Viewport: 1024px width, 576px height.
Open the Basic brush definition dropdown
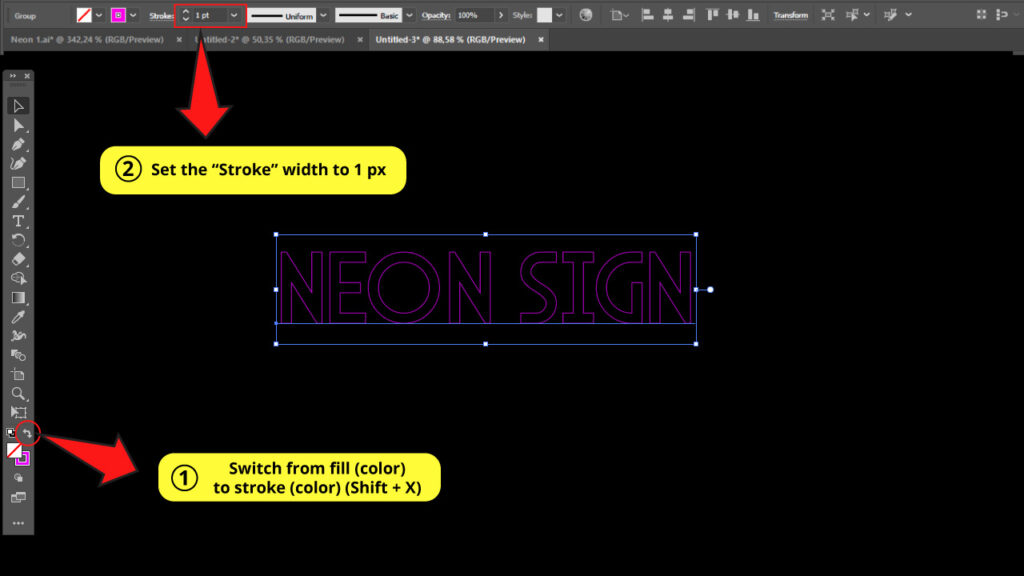pos(409,15)
